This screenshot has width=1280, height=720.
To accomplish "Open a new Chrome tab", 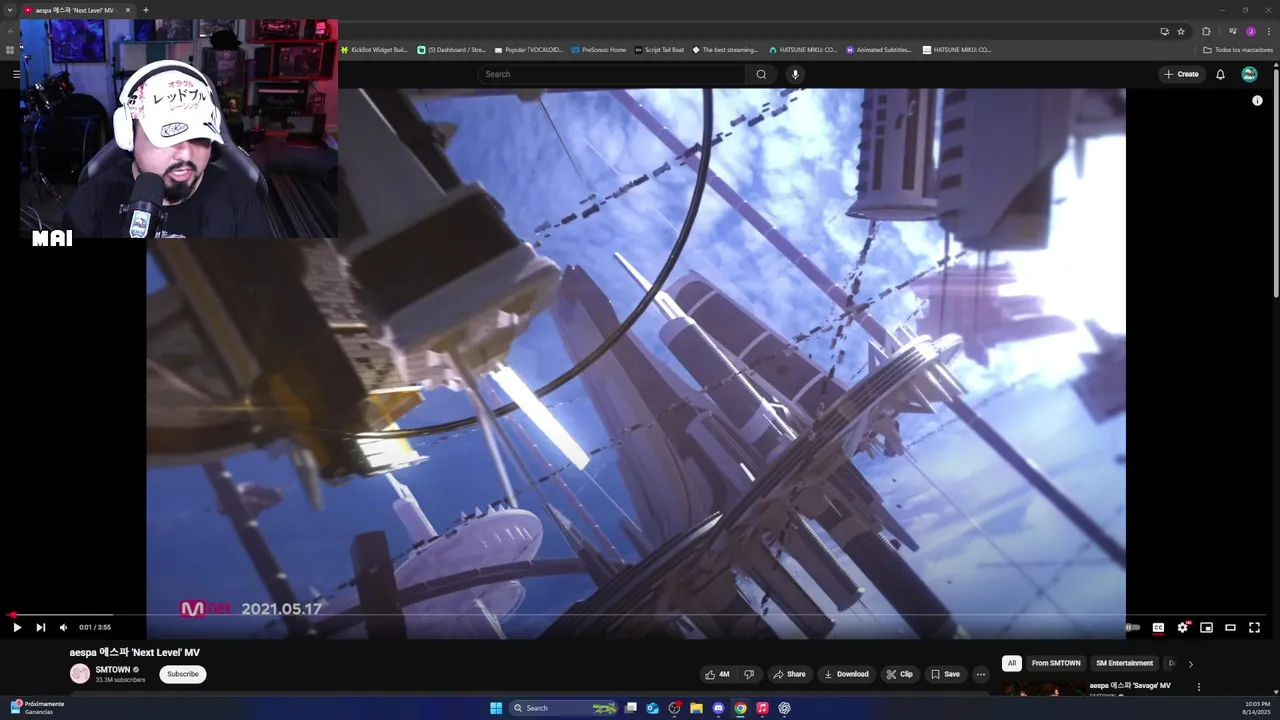I will coord(146,10).
